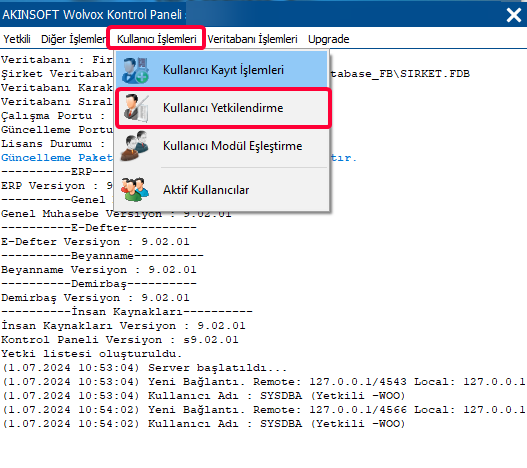
Task: Click the log entry with Remote 127.0.0.1/4543
Action: [264, 382]
